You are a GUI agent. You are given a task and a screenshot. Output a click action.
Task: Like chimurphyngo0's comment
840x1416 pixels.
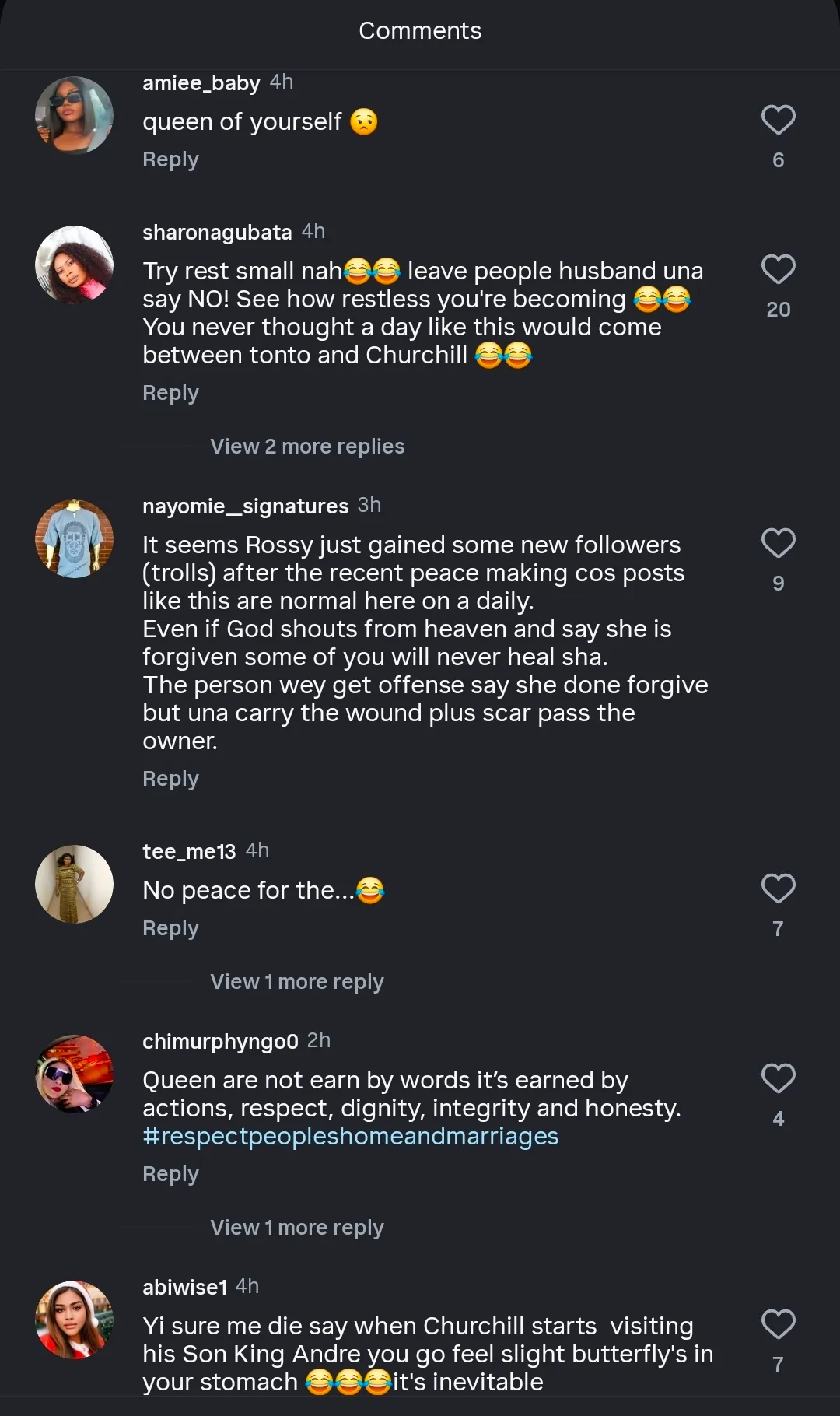[778, 1079]
